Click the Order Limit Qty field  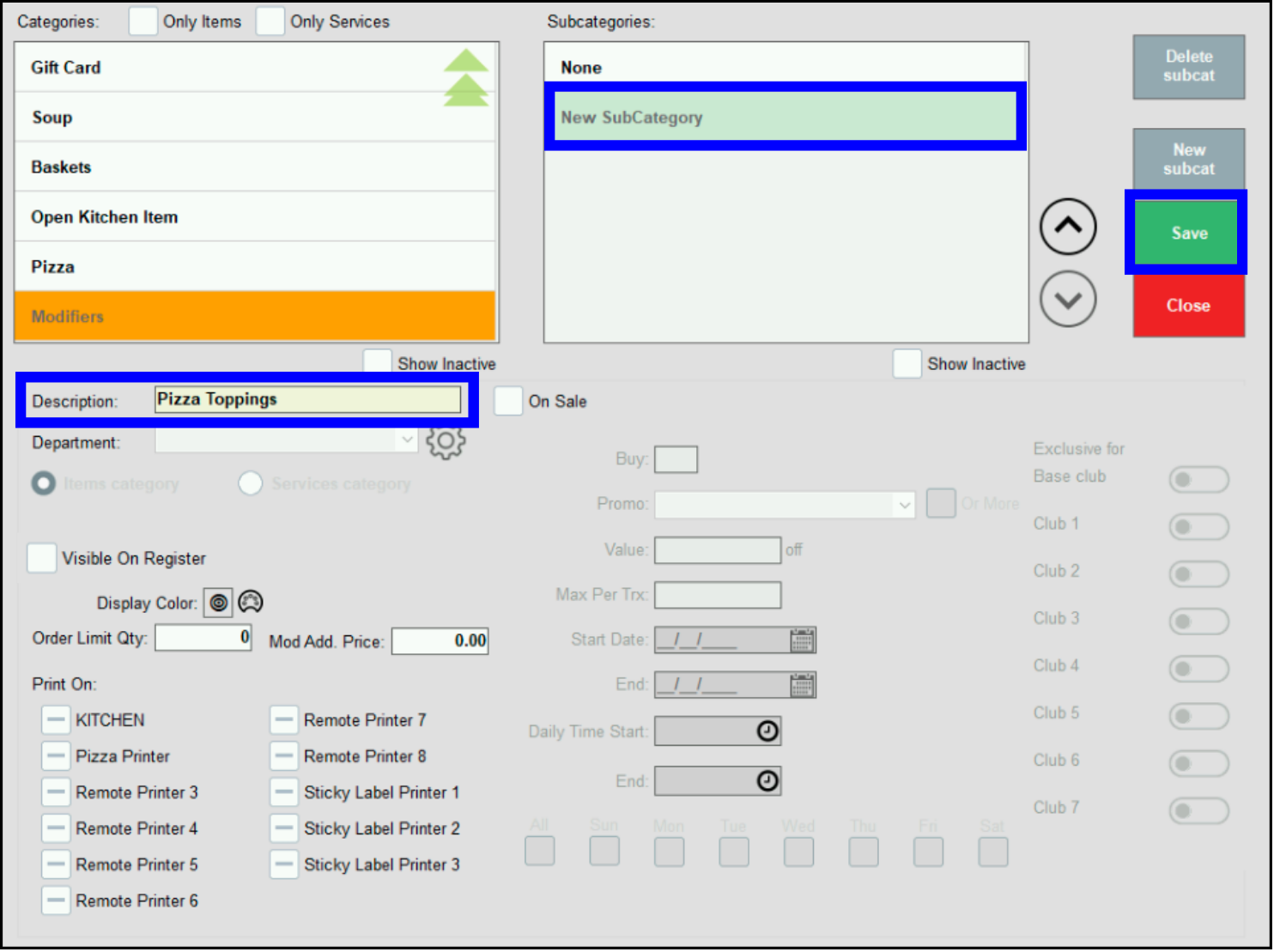(203, 638)
